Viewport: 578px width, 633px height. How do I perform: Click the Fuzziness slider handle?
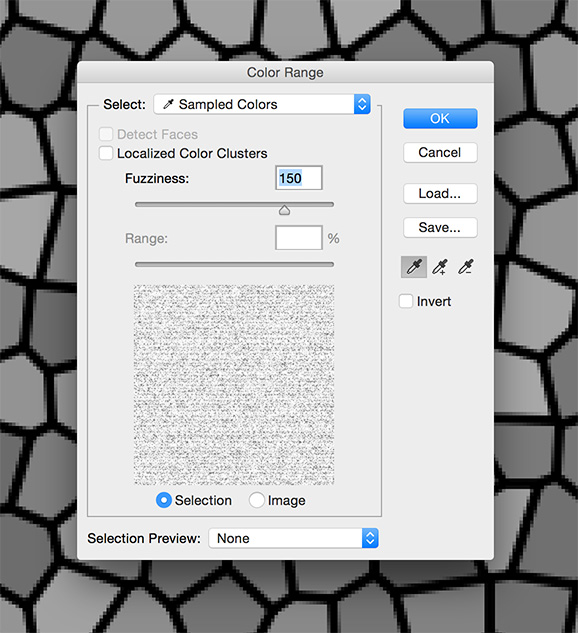pos(285,210)
